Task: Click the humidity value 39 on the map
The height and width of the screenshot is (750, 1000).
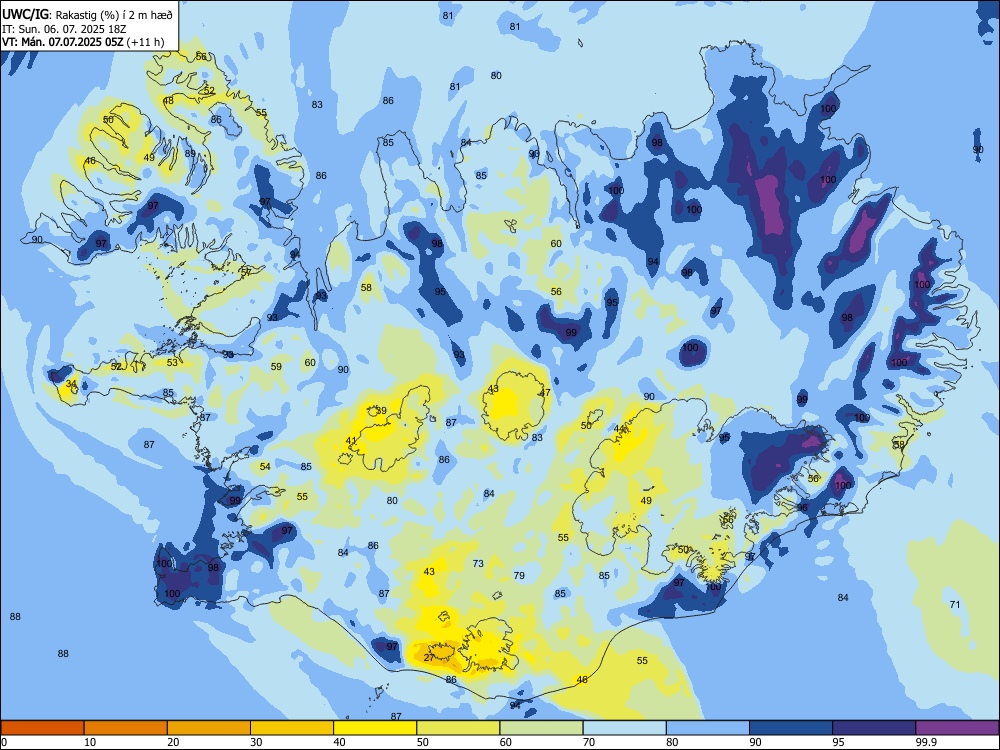Action: (x=381, y=411)
